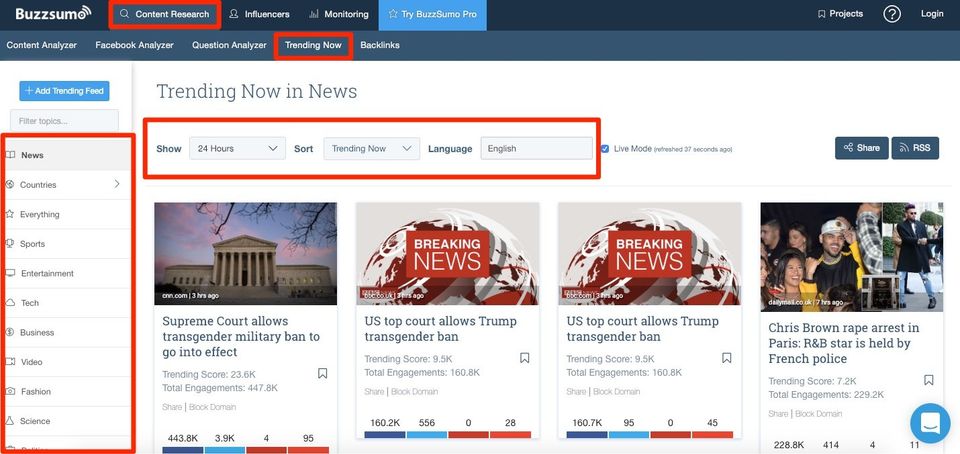Open the Influencers menu
960x454 pixels.
(x=259, y=14)
